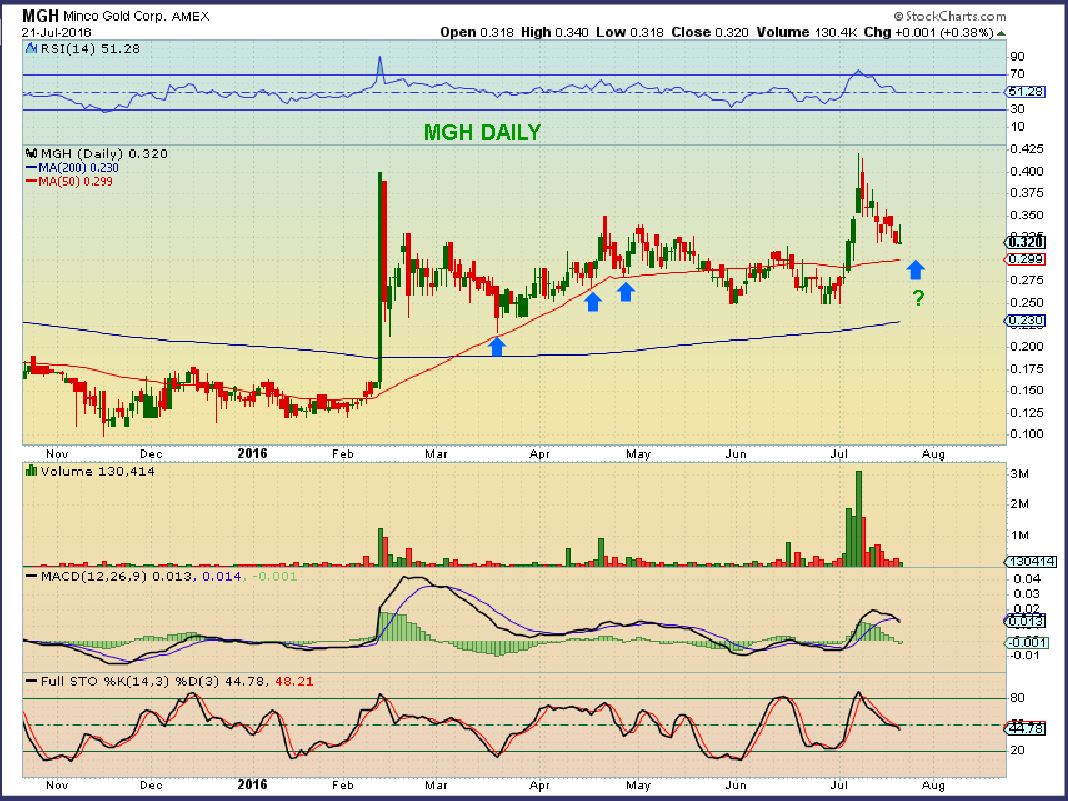Click the Chg +0.001 (+0.38%) value
The image size is (1068, 801).
(928, 32)
